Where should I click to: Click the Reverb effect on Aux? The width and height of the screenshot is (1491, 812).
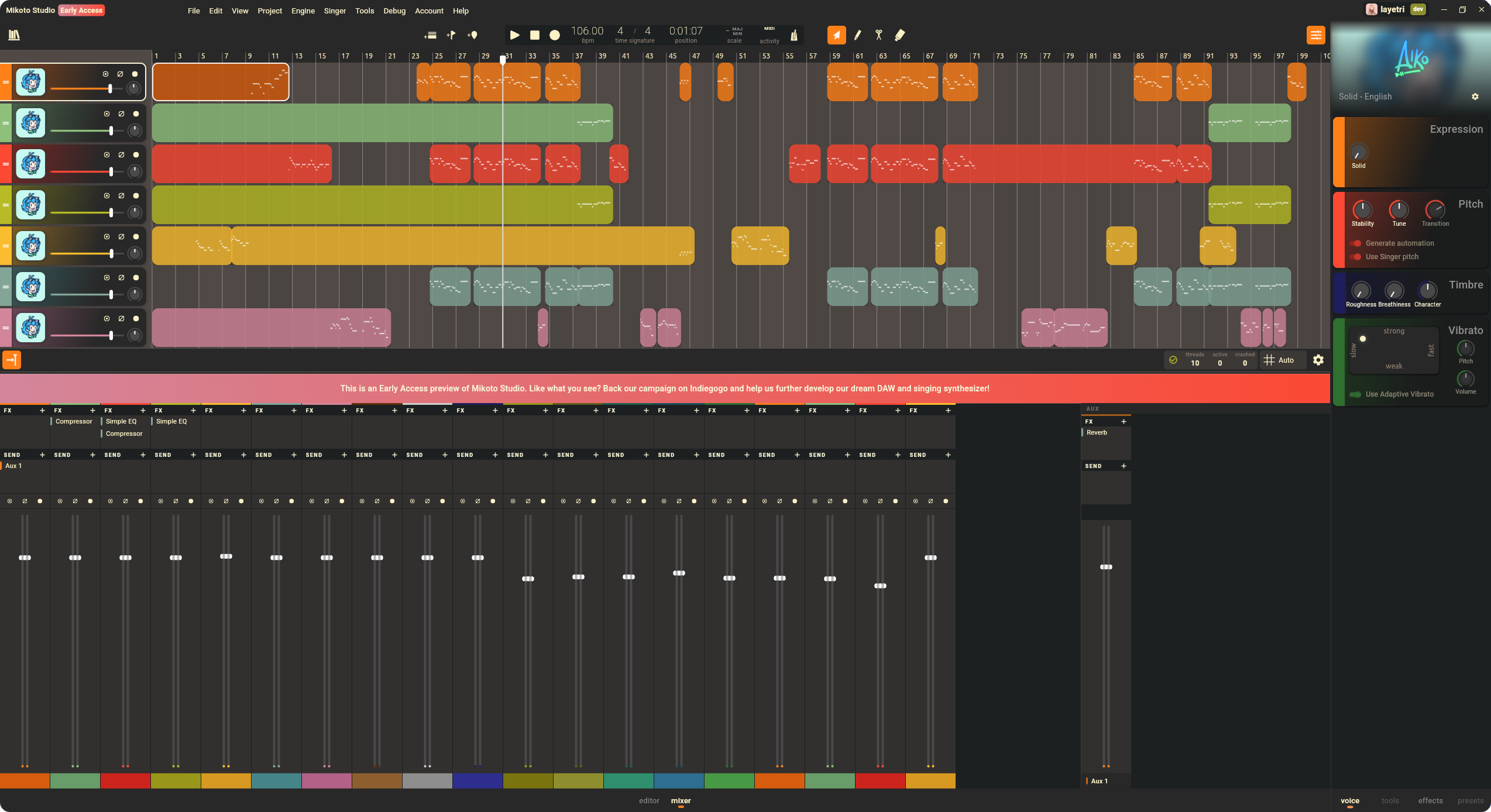pyautogui.click(x=1097, y=433)
